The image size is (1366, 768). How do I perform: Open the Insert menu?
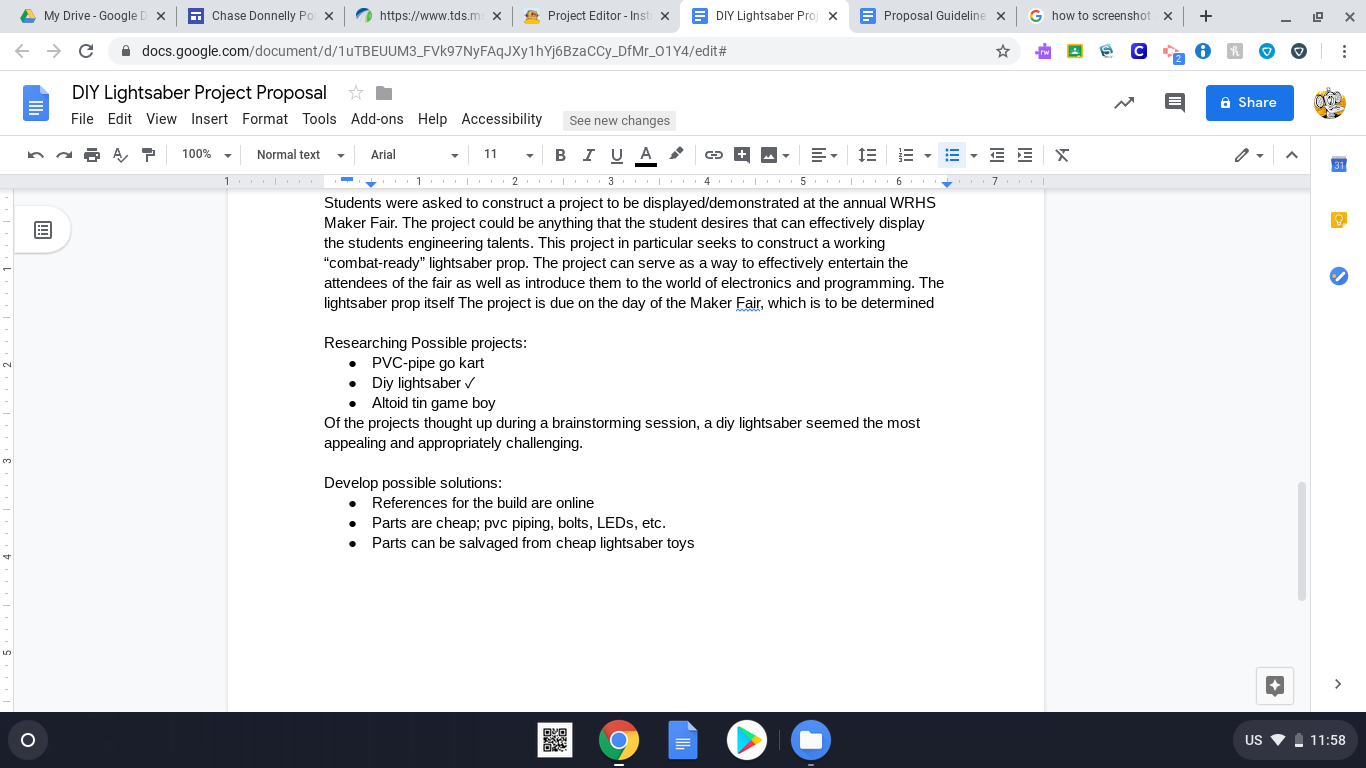tap(210, 119)
